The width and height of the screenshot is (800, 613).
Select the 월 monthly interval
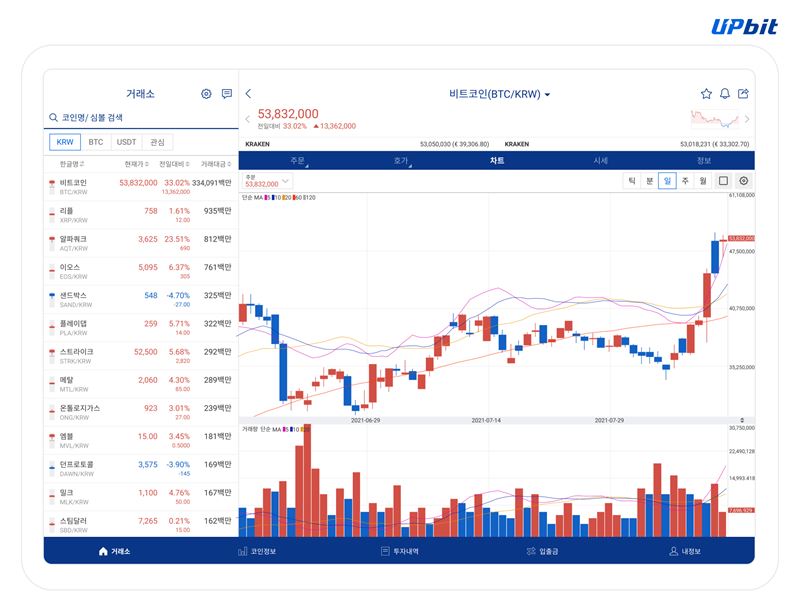pos(703,181)
